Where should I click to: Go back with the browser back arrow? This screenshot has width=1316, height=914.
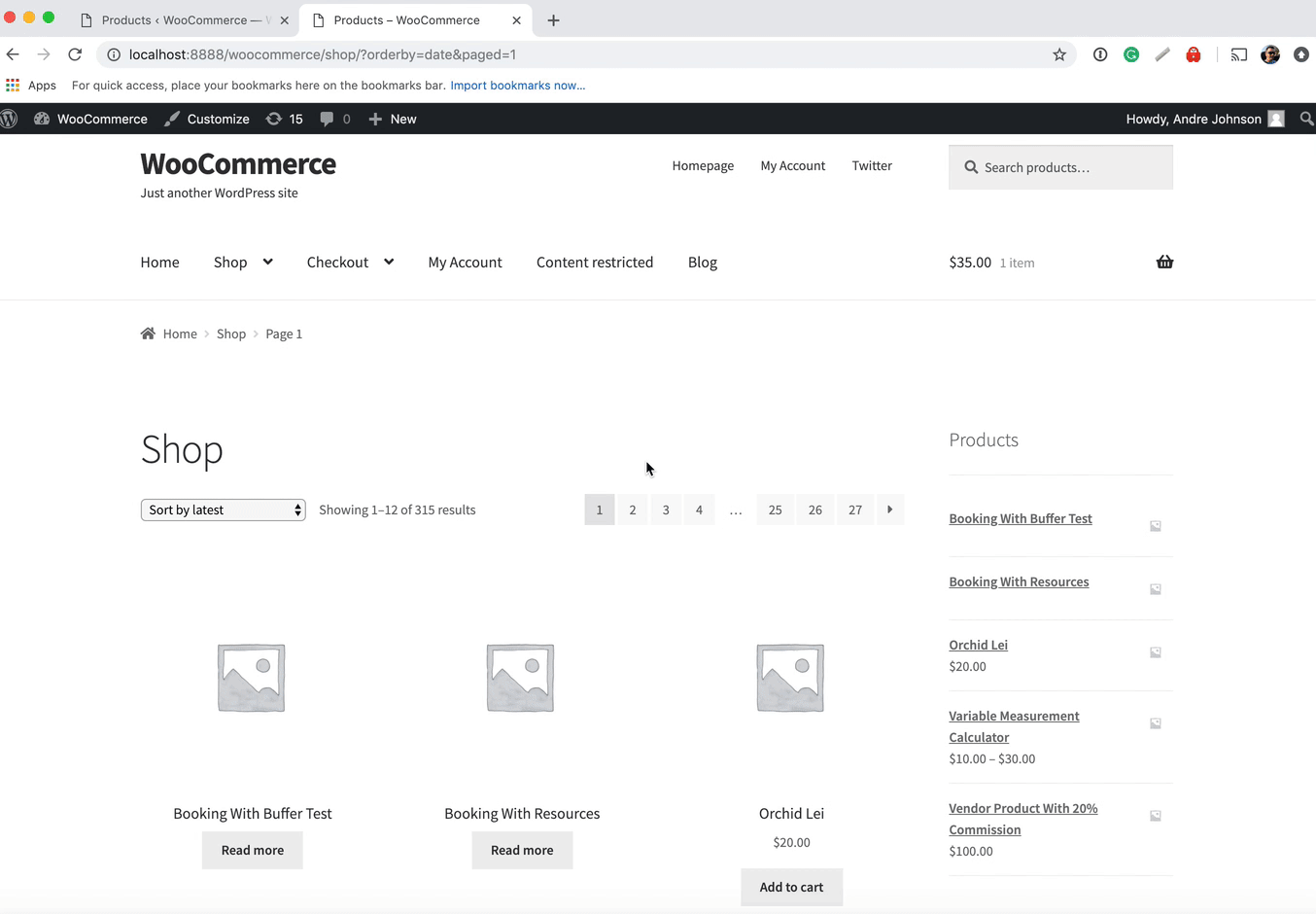13,54
